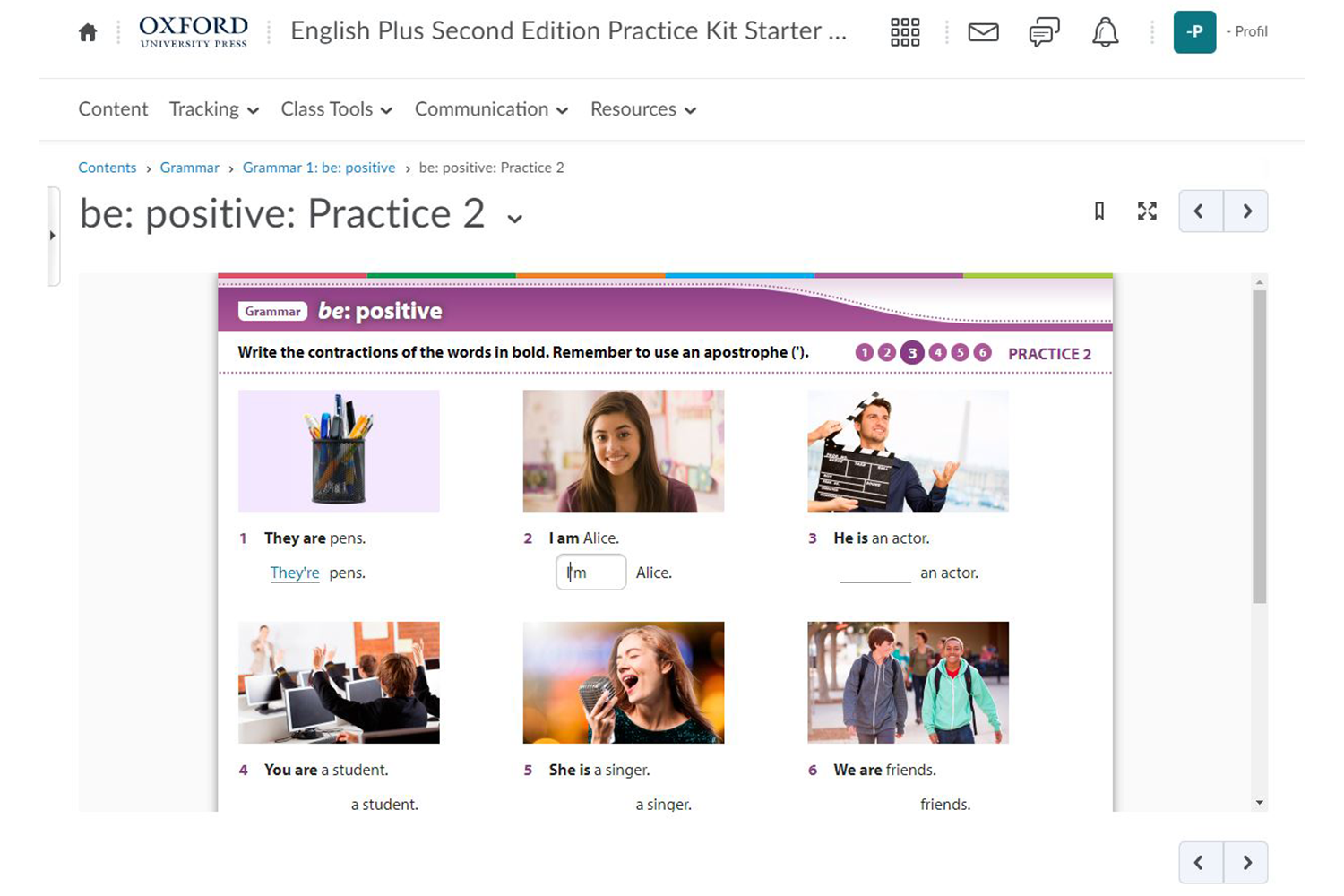Open the Tracking dropdown menu
Viewport: 1344px width, 896px height.
(x=213, y=109)
